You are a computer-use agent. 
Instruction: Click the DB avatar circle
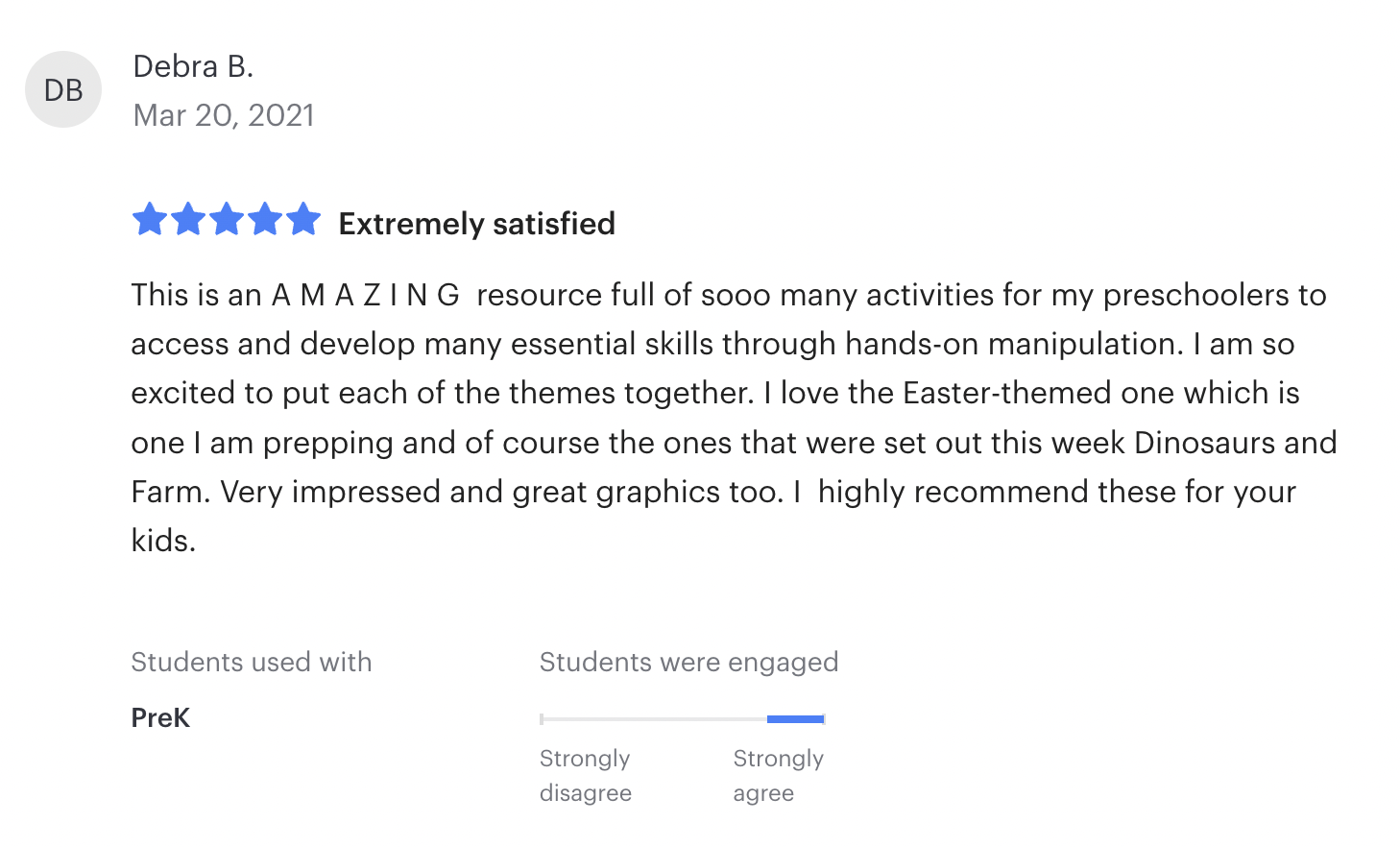click(x=63, y=89)
